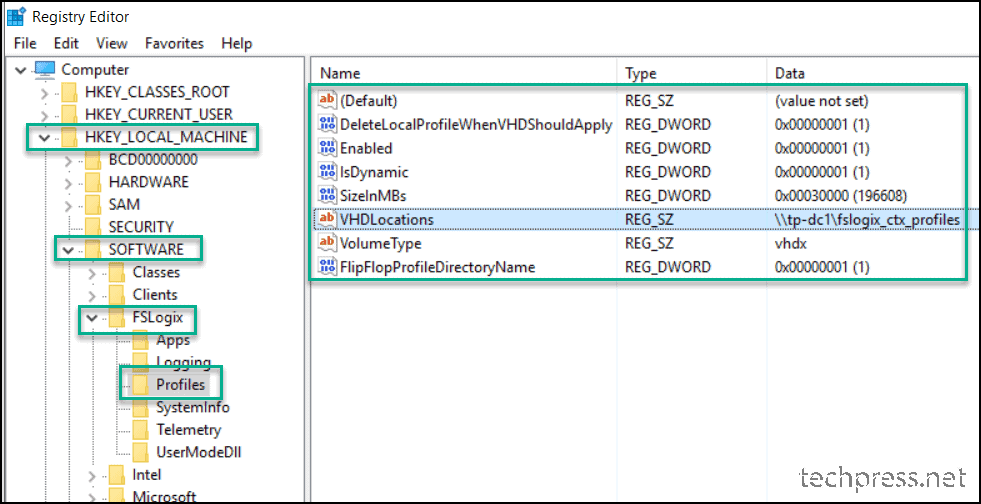
Task: Expand the HARDWARE key
Action: point(68,183)
